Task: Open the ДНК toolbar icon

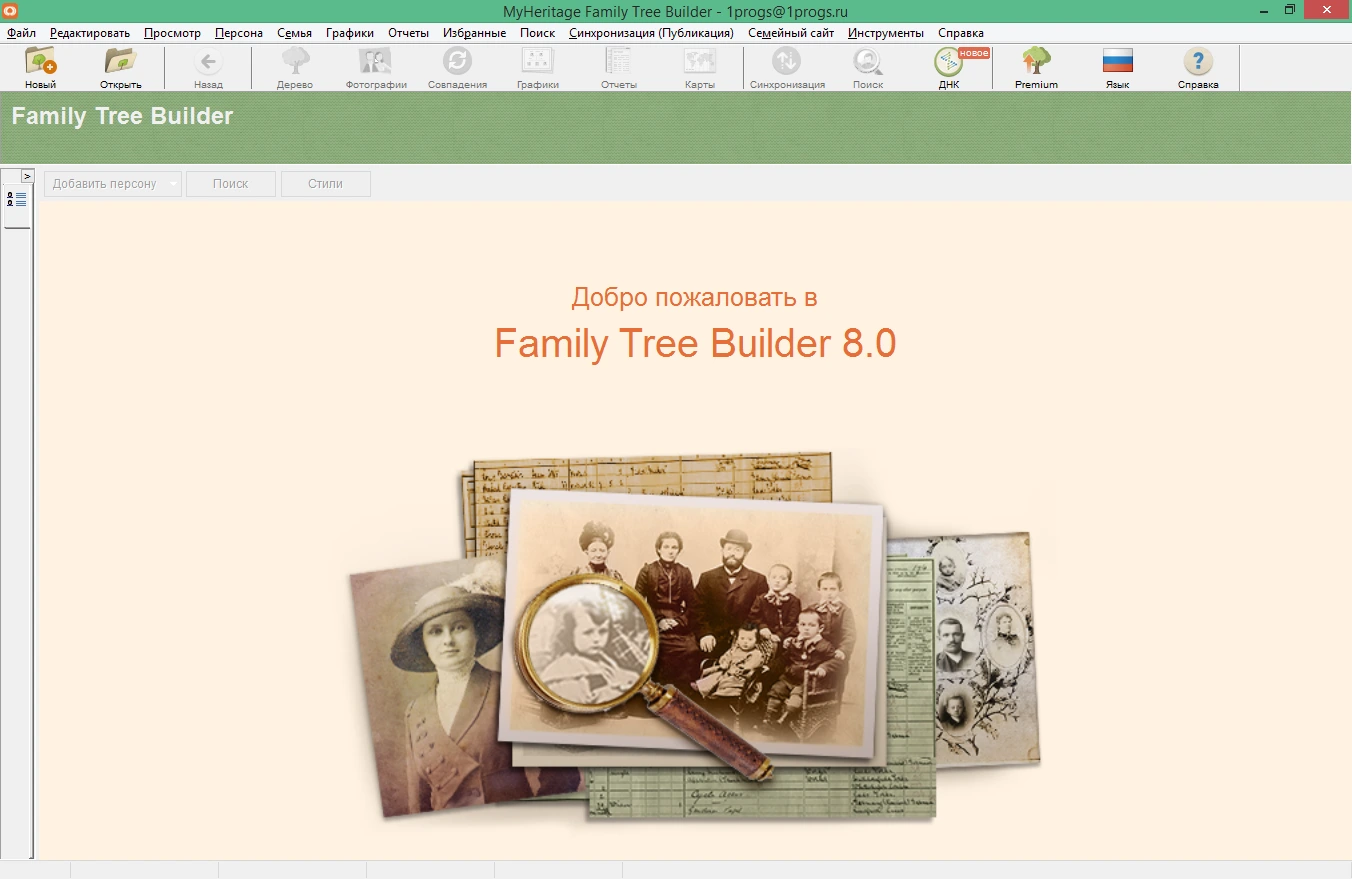Action: (949, 67)
